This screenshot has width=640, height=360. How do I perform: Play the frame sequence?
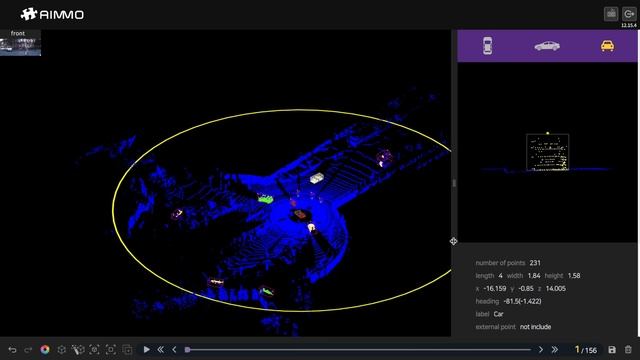tap(146, 349)
